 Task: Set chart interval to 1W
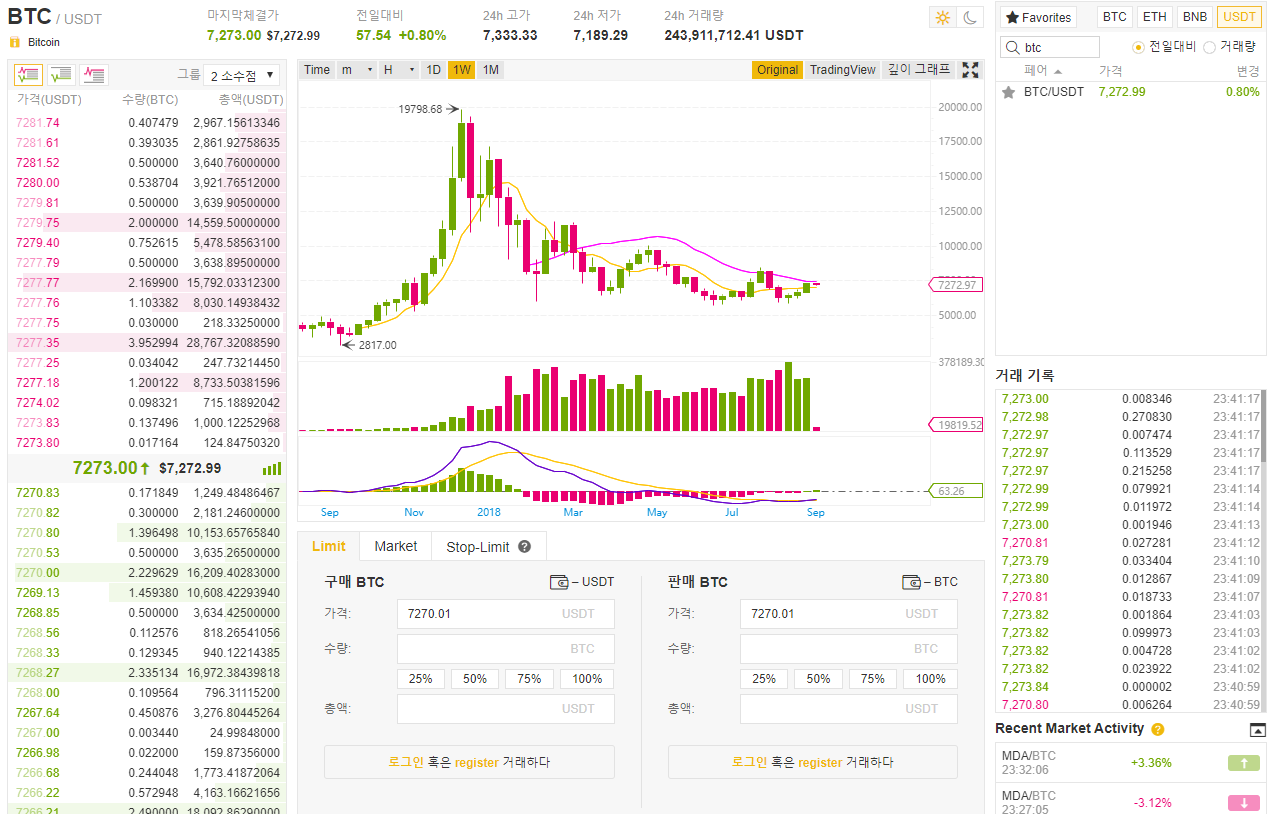[x=462, y=70]
